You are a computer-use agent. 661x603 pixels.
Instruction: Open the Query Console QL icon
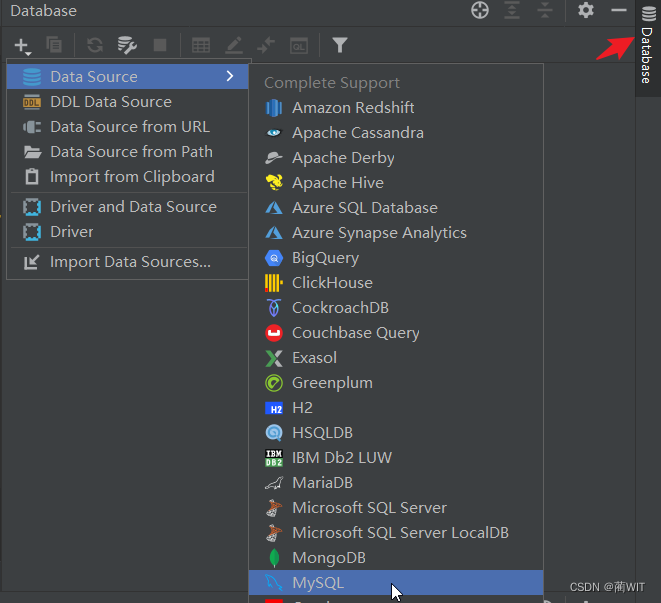click(x=299, y=46)
